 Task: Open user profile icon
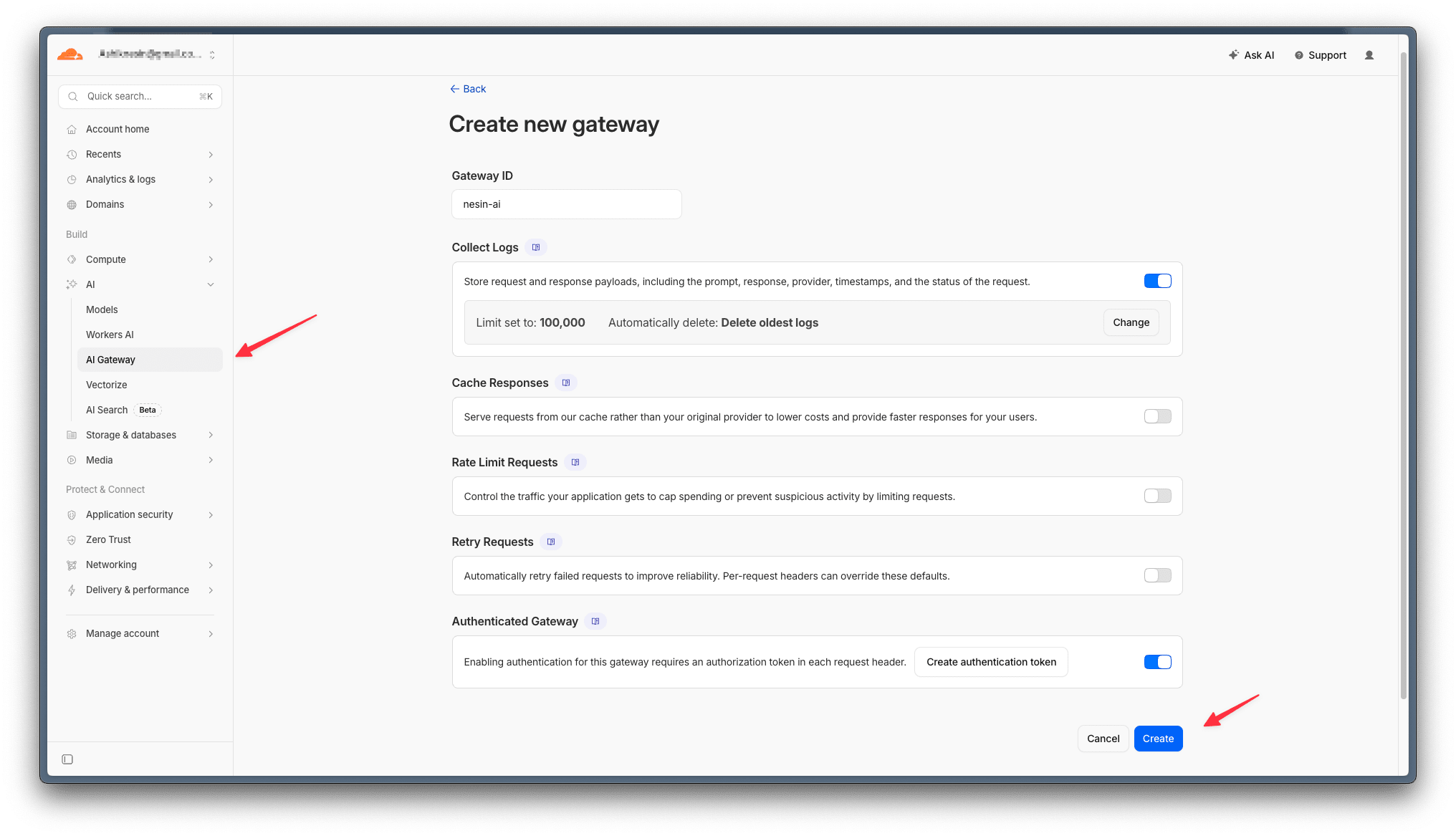tap(1369, 55)
